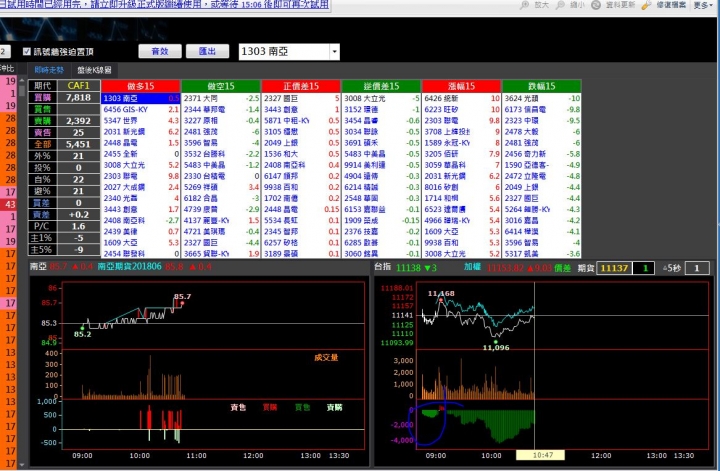The width and height of the screenshot is (720, 471).
Task: Switch to the 盤後K線圖 tab
Action: [x=94, y=70]
